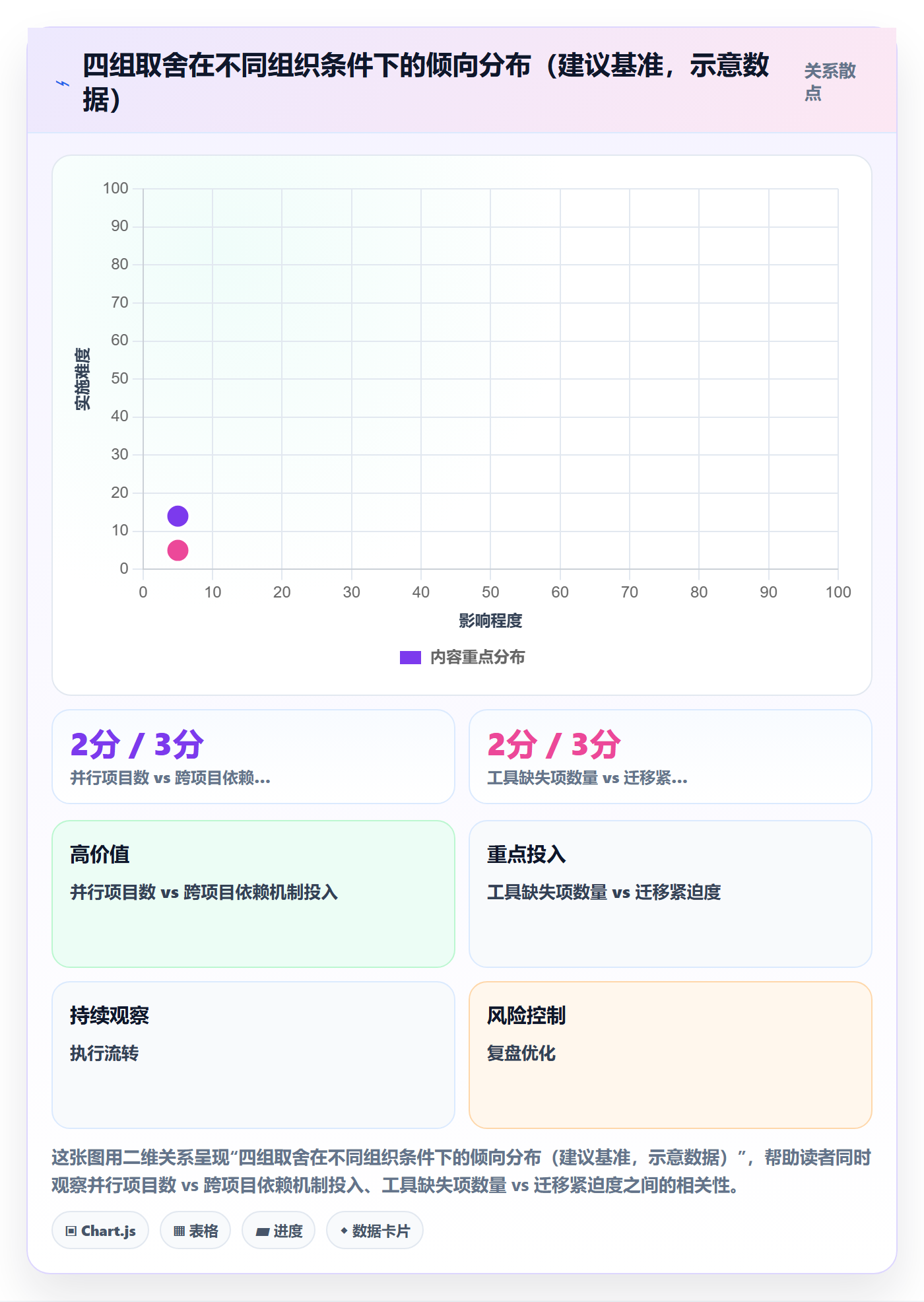
Task: Select the 进度 tag chip
Action: (279, 1231)
